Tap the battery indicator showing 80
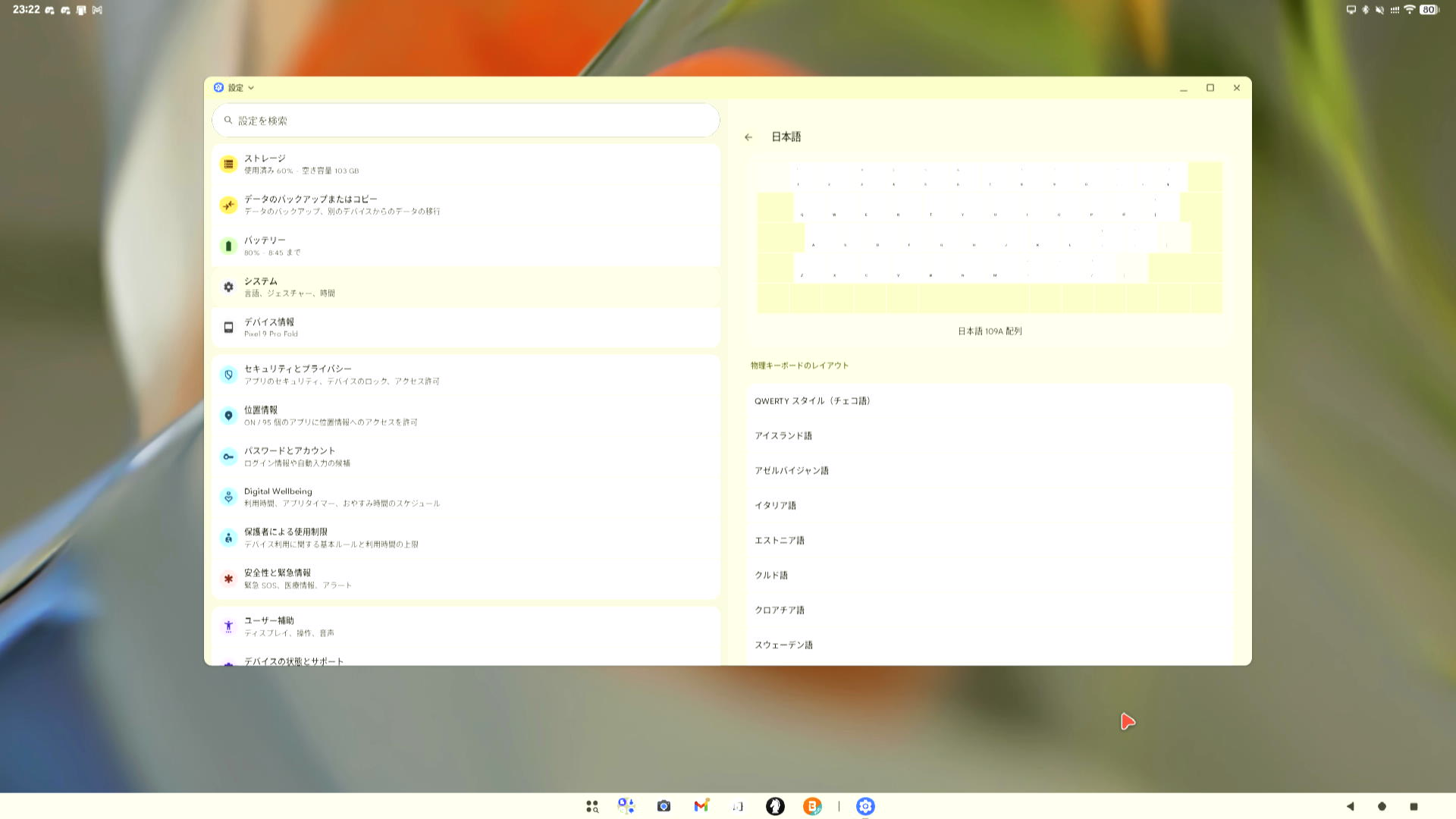 [x=1430, y=10]
